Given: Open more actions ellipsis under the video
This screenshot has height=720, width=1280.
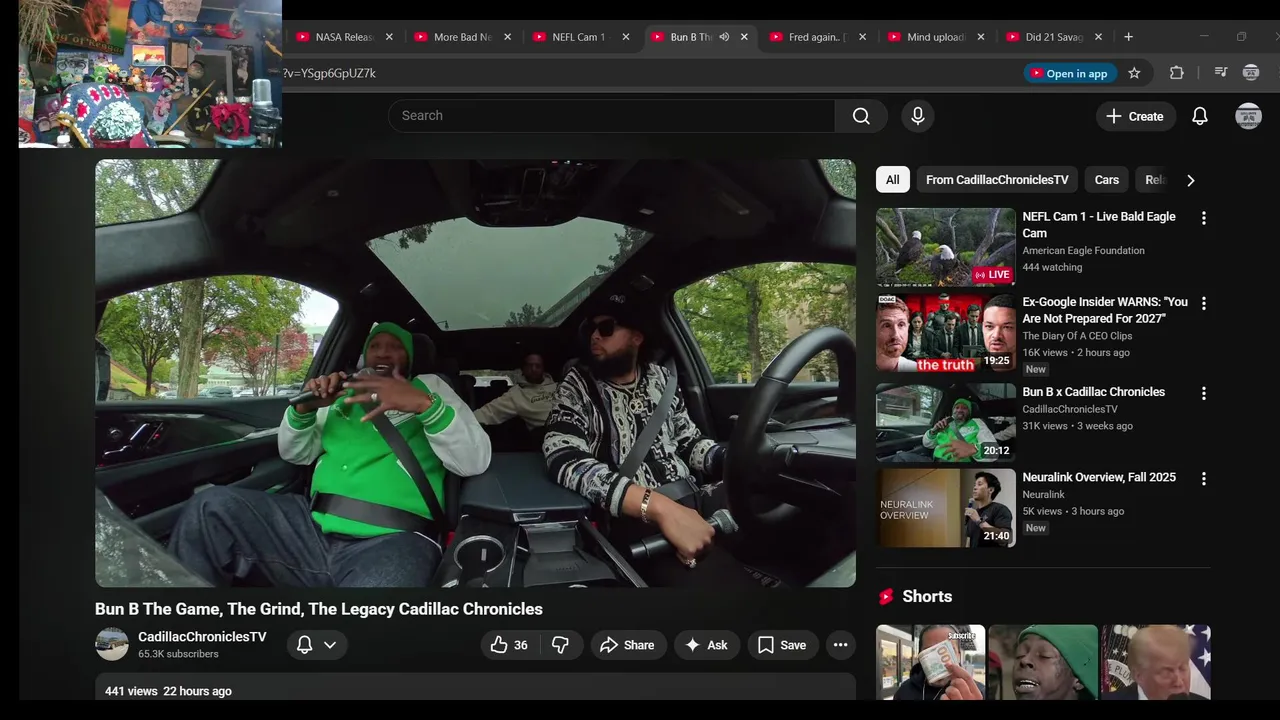Looking at the screenshot, I should 840,645.
